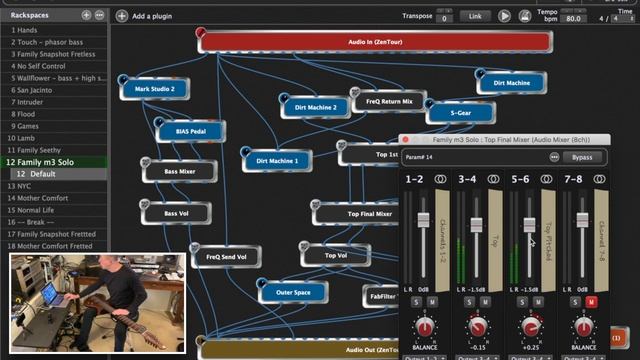Mute mixer channel 3-4
The width and height of the screenshot is (640, 360).
pyautogui.click(x=485, y=302)
